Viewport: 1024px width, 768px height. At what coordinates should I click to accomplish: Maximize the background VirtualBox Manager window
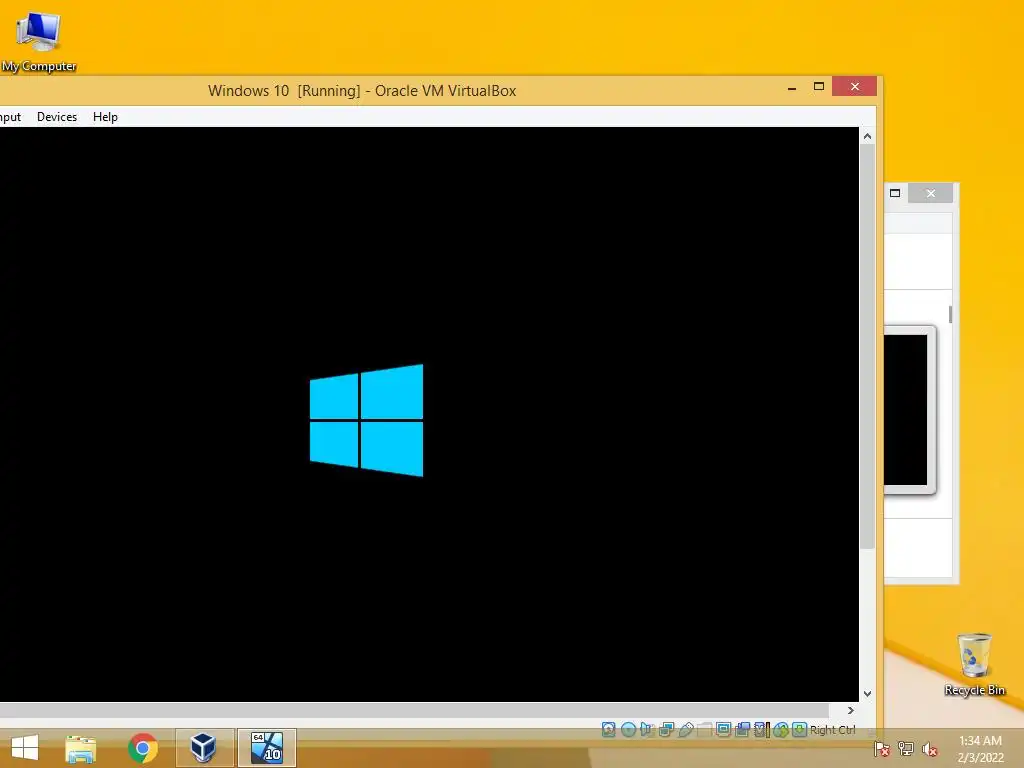tap(895, 193)
